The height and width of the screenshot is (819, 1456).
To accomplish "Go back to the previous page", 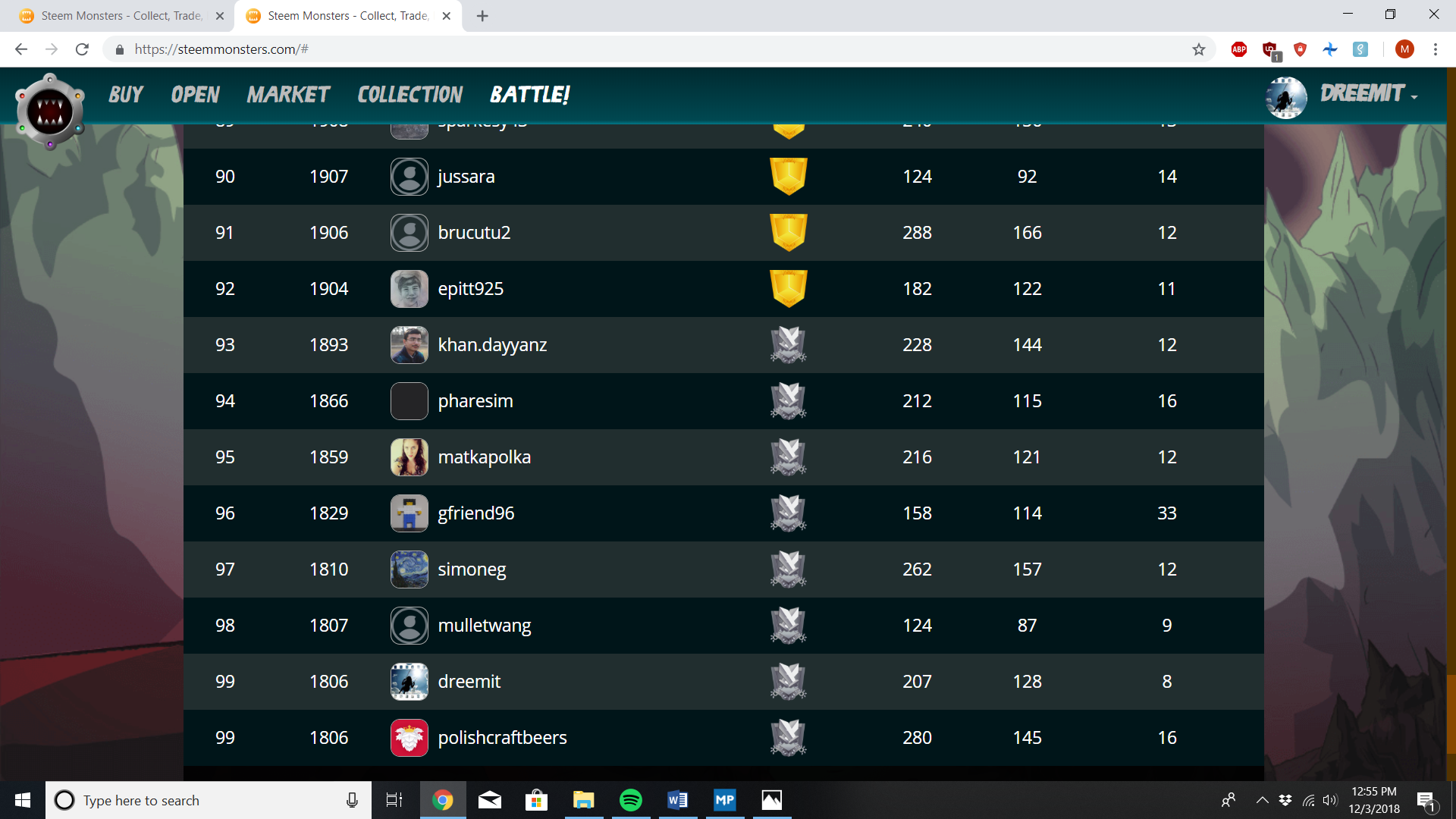I will pyautogui.click(x=21, y=49).
